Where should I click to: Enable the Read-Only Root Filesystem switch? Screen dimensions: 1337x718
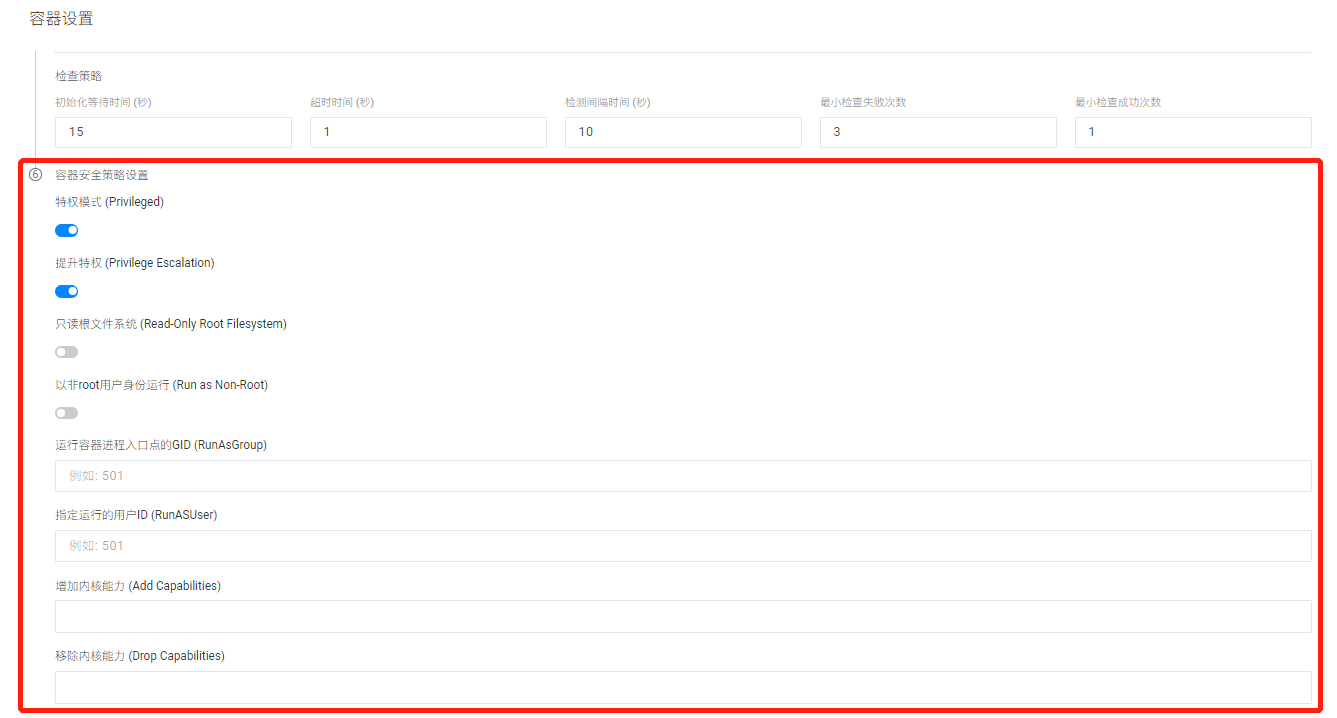tap(67, 352)
